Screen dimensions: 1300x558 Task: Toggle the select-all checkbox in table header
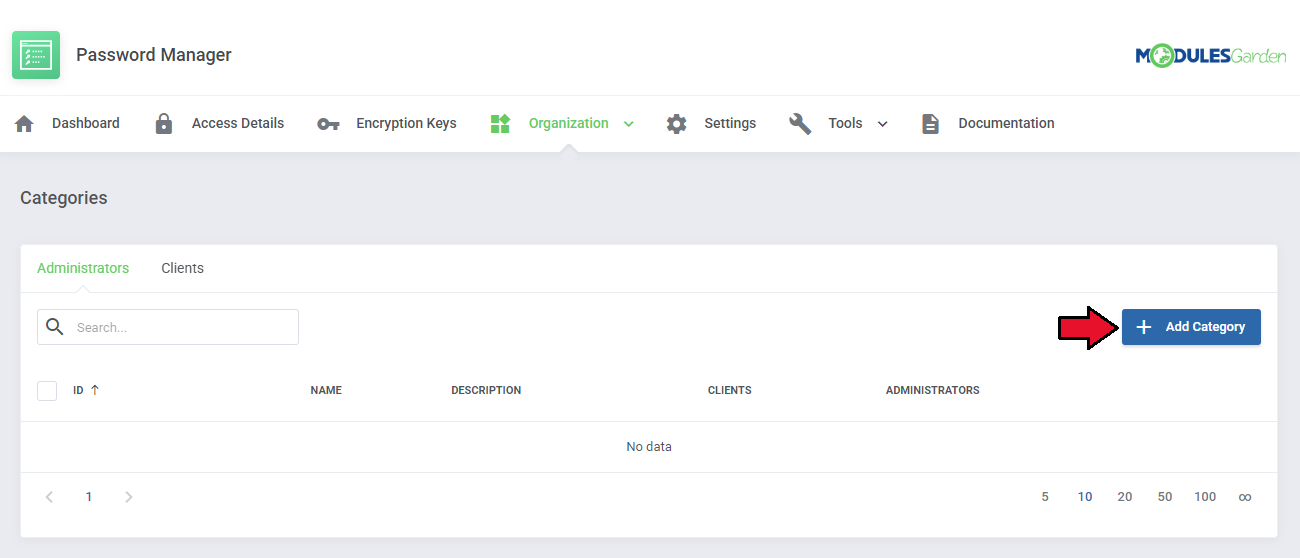[x=47, y=390]
